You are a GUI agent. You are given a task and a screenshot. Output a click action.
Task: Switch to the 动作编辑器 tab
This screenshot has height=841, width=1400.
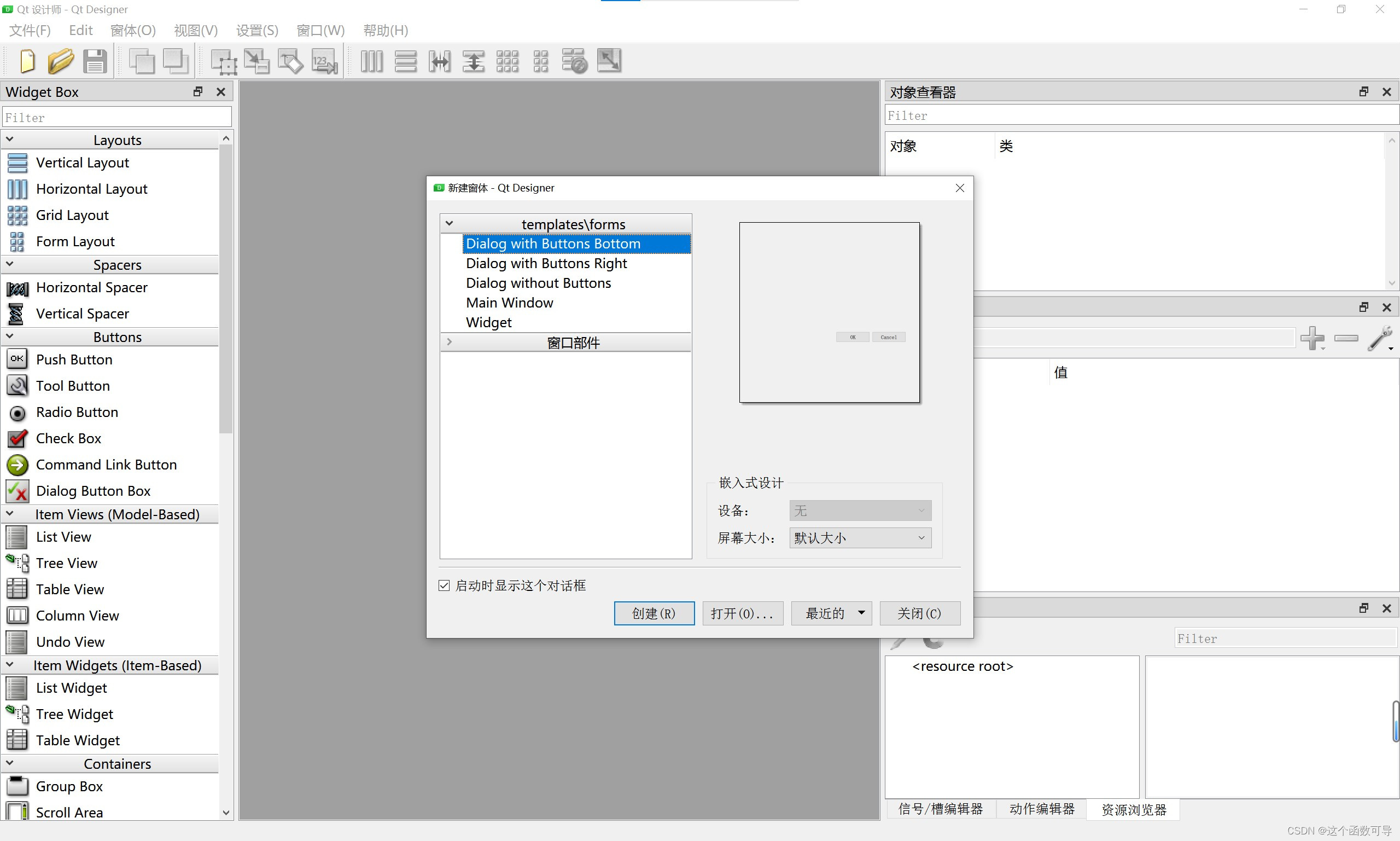tap(1041, 809)
